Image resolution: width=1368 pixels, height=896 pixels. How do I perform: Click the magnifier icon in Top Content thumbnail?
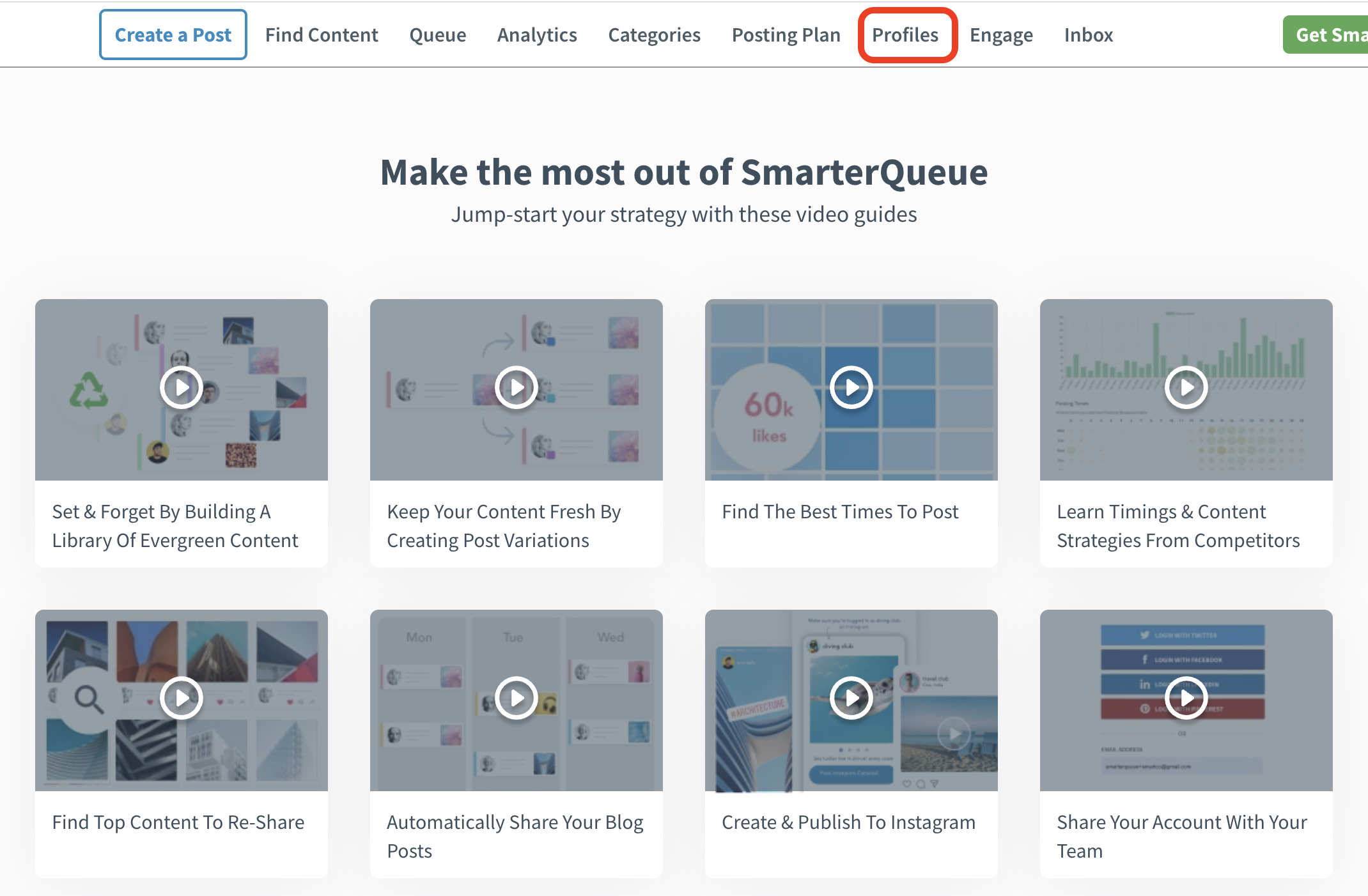pyautogui.click(x=89, y=699)
